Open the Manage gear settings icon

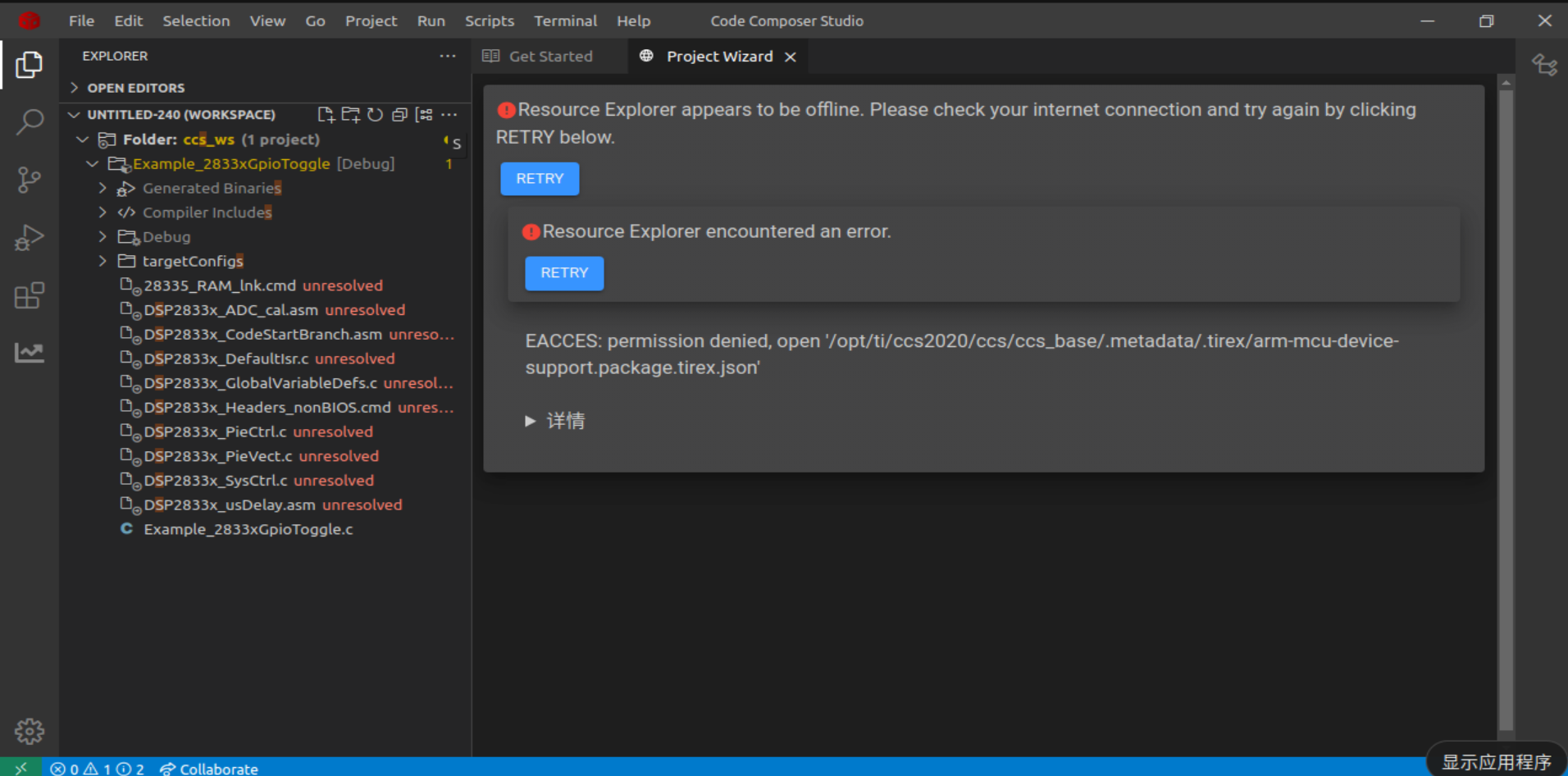pos(30,730)
